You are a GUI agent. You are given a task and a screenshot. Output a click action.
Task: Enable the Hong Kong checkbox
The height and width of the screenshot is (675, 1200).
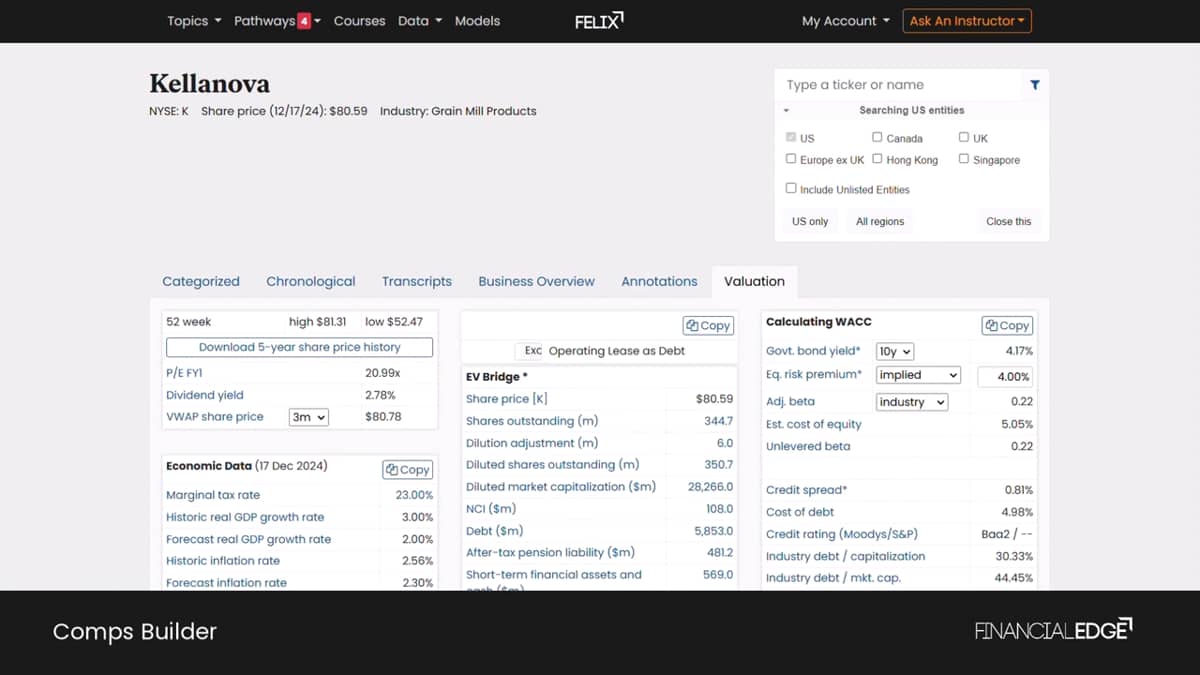tap(877, 159)
